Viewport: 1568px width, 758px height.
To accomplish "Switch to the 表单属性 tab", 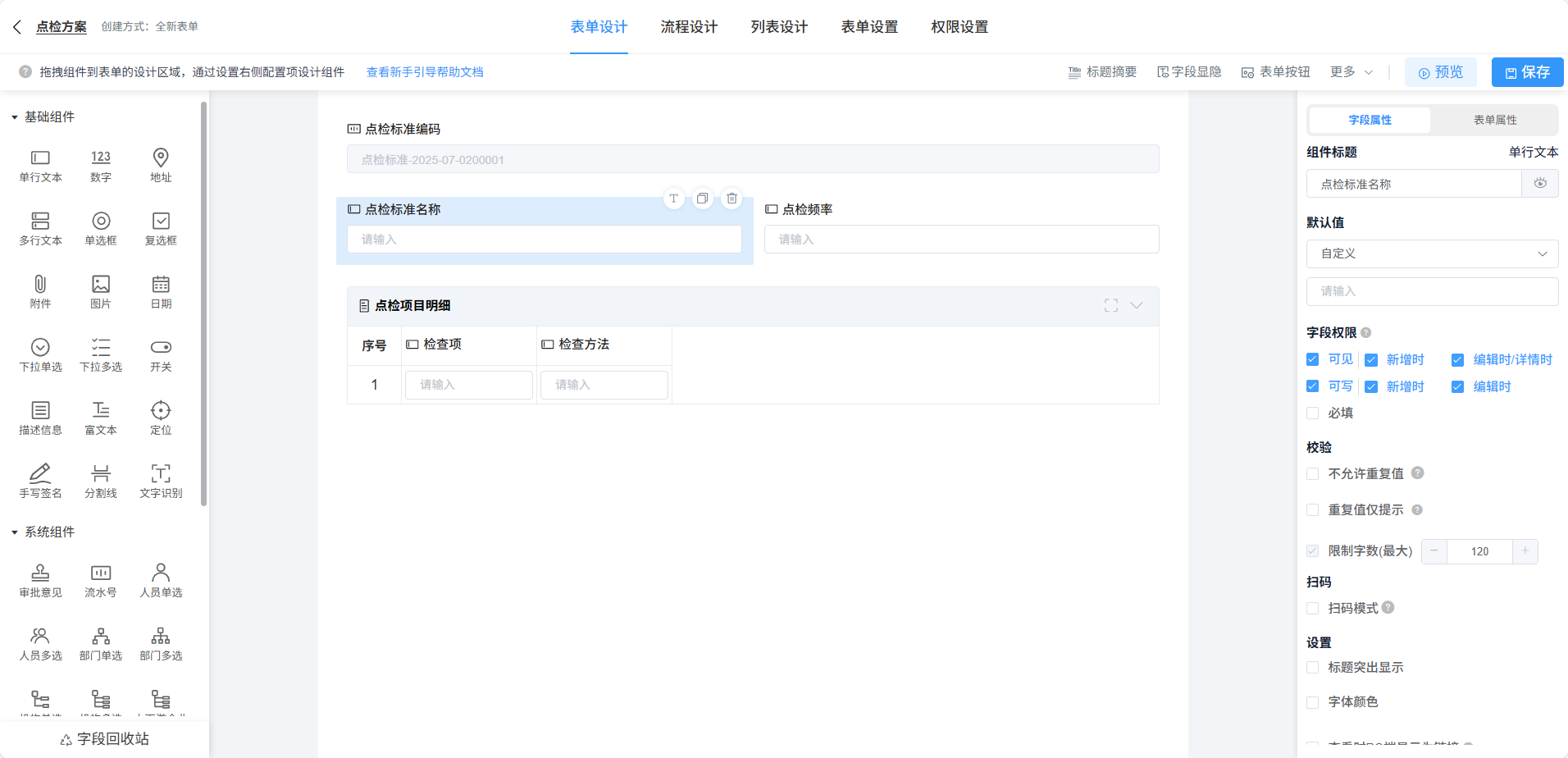I will (x=1494, y=120).
